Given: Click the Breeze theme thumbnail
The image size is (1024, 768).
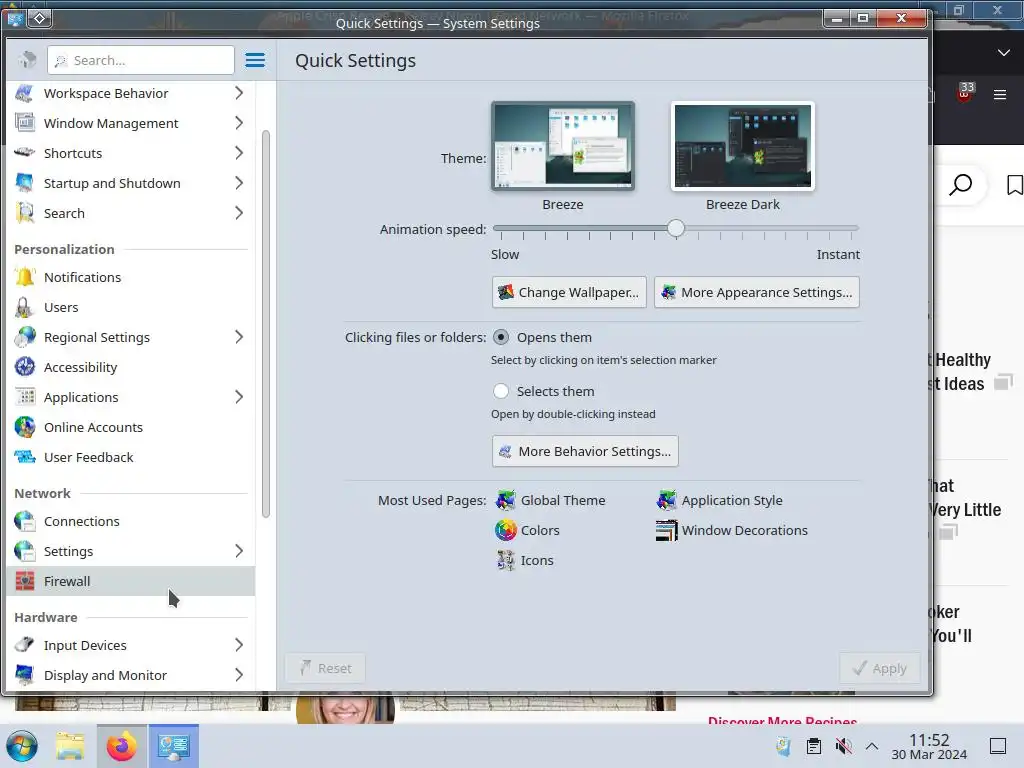Looking at the screenshot, I should coord(563,146).
